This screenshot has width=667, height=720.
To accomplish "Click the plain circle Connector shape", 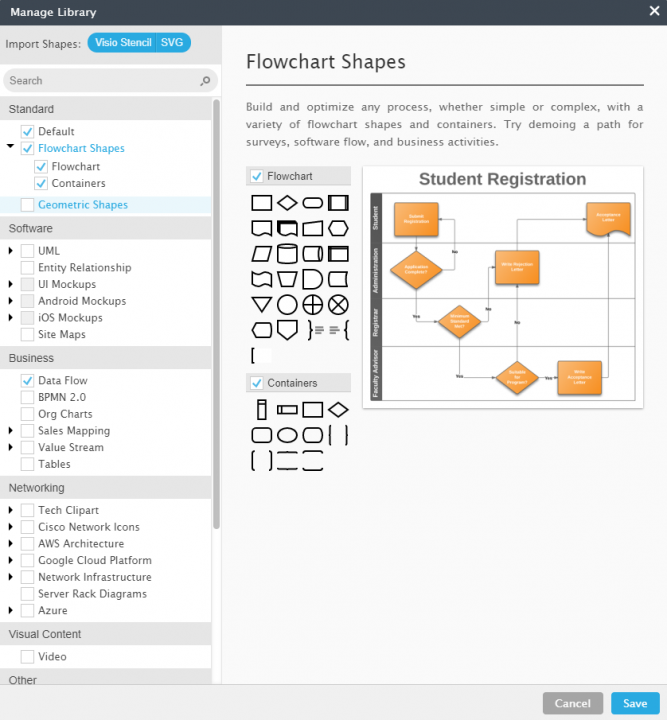I will click(287, 305).
